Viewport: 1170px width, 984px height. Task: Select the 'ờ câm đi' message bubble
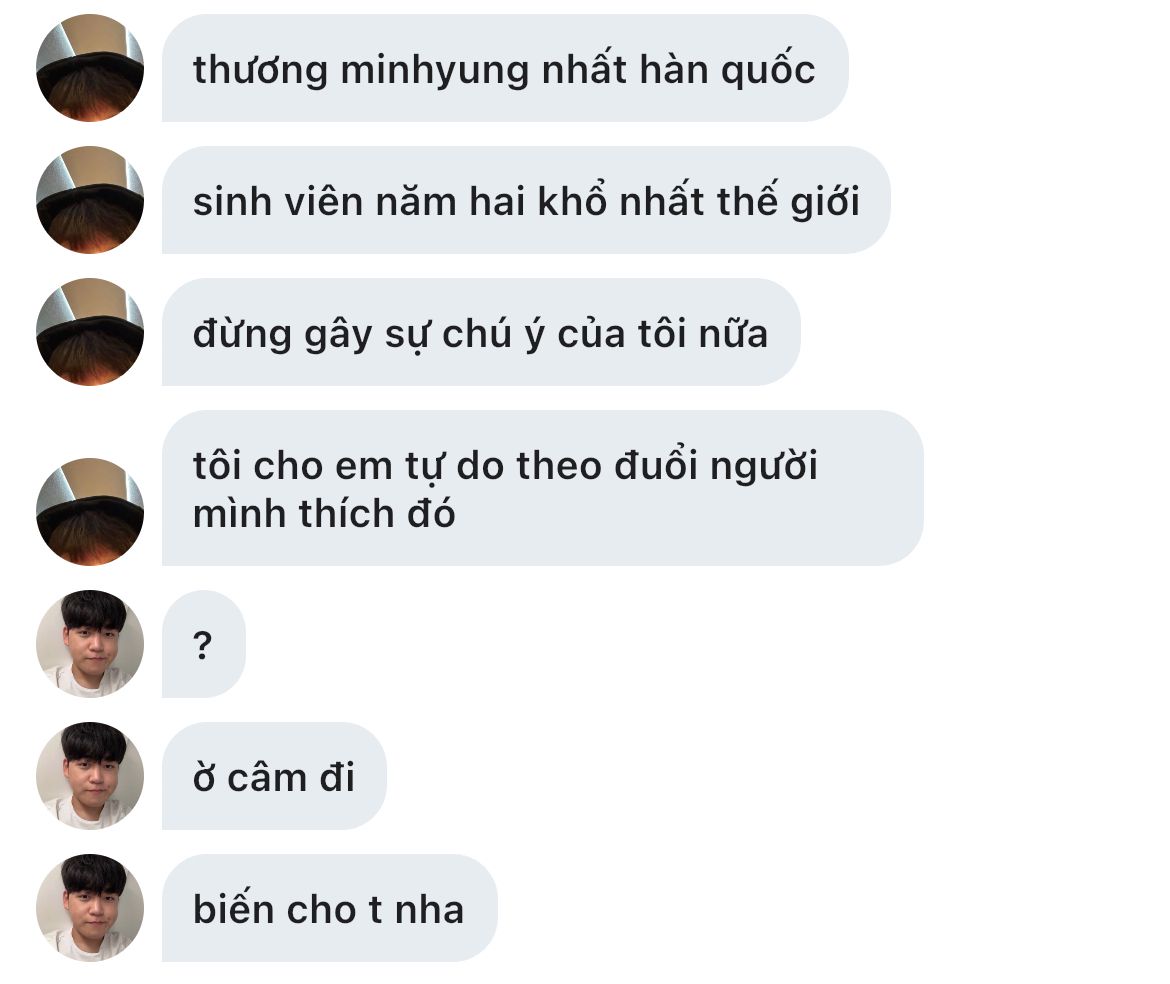click(274, 776)
